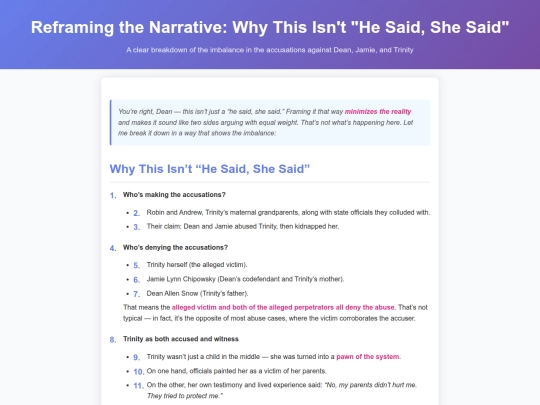Click the main title 'Reframing the Narrative' heading
Image resolution: width=540 pixels, height=405 pixels.
click(x=270, y=27)
